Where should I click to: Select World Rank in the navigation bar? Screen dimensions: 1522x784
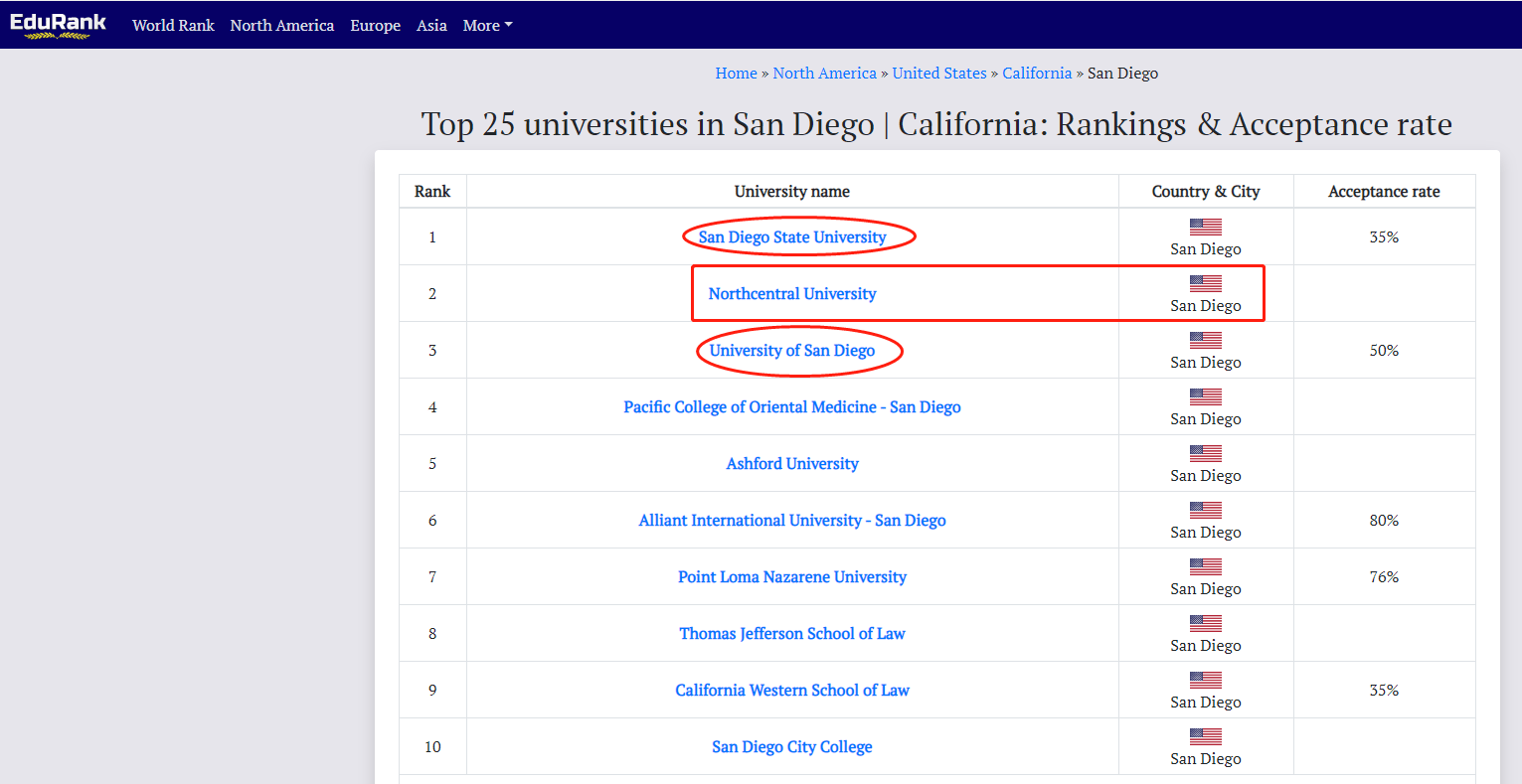click(x=173, y=25)
